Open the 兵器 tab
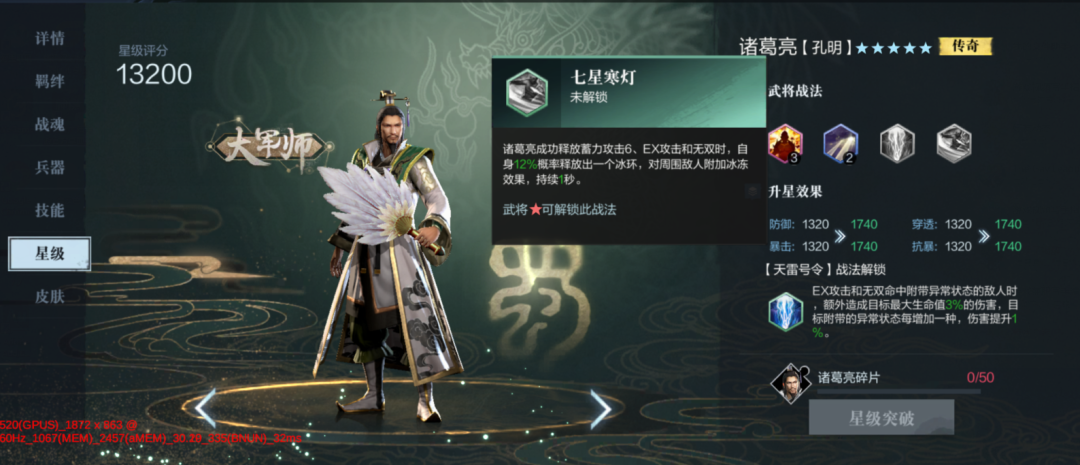This screenshot has height=465, width=1080. click(x=50, y=167)
